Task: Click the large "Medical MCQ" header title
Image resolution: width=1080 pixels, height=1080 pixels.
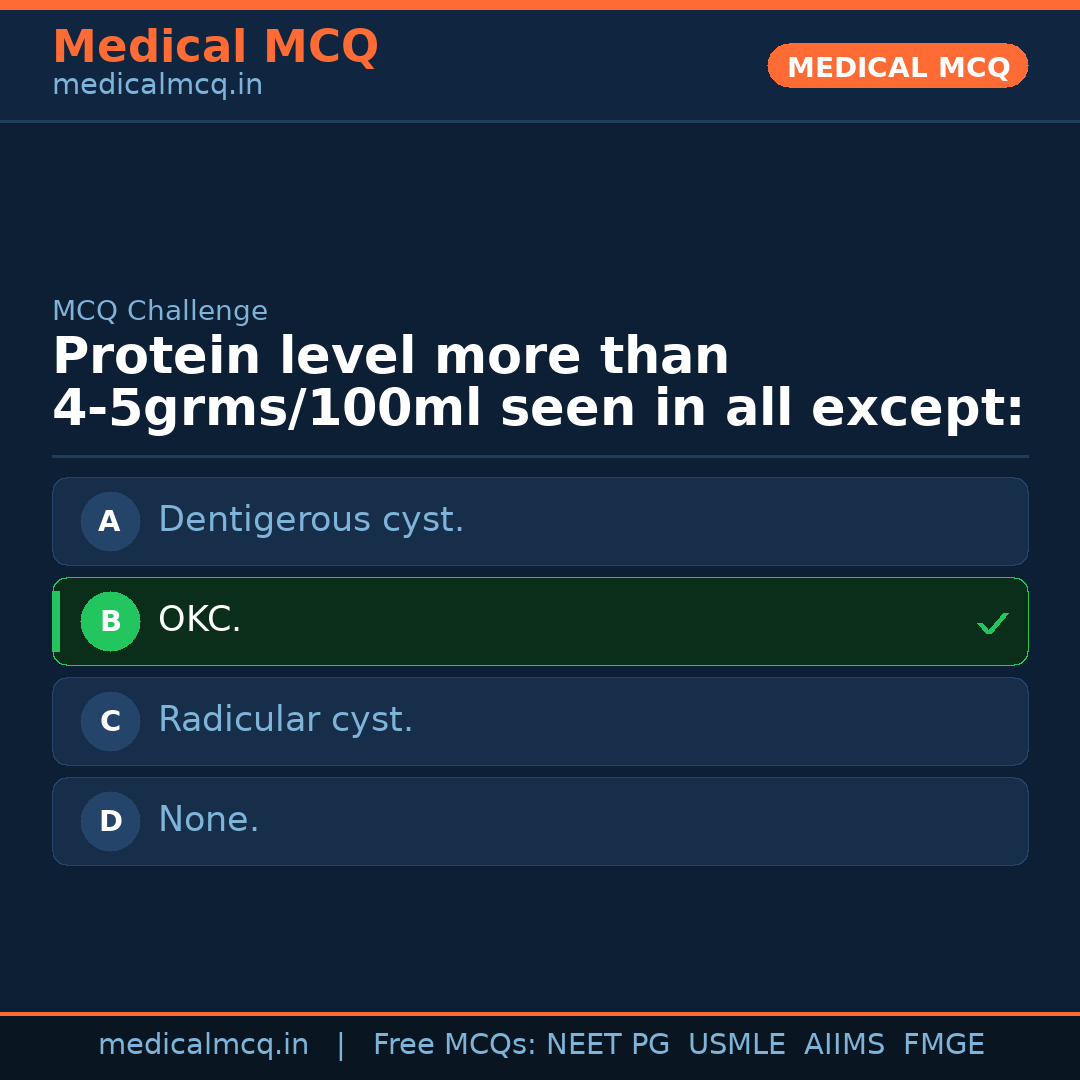Action: tap(215, 47)
